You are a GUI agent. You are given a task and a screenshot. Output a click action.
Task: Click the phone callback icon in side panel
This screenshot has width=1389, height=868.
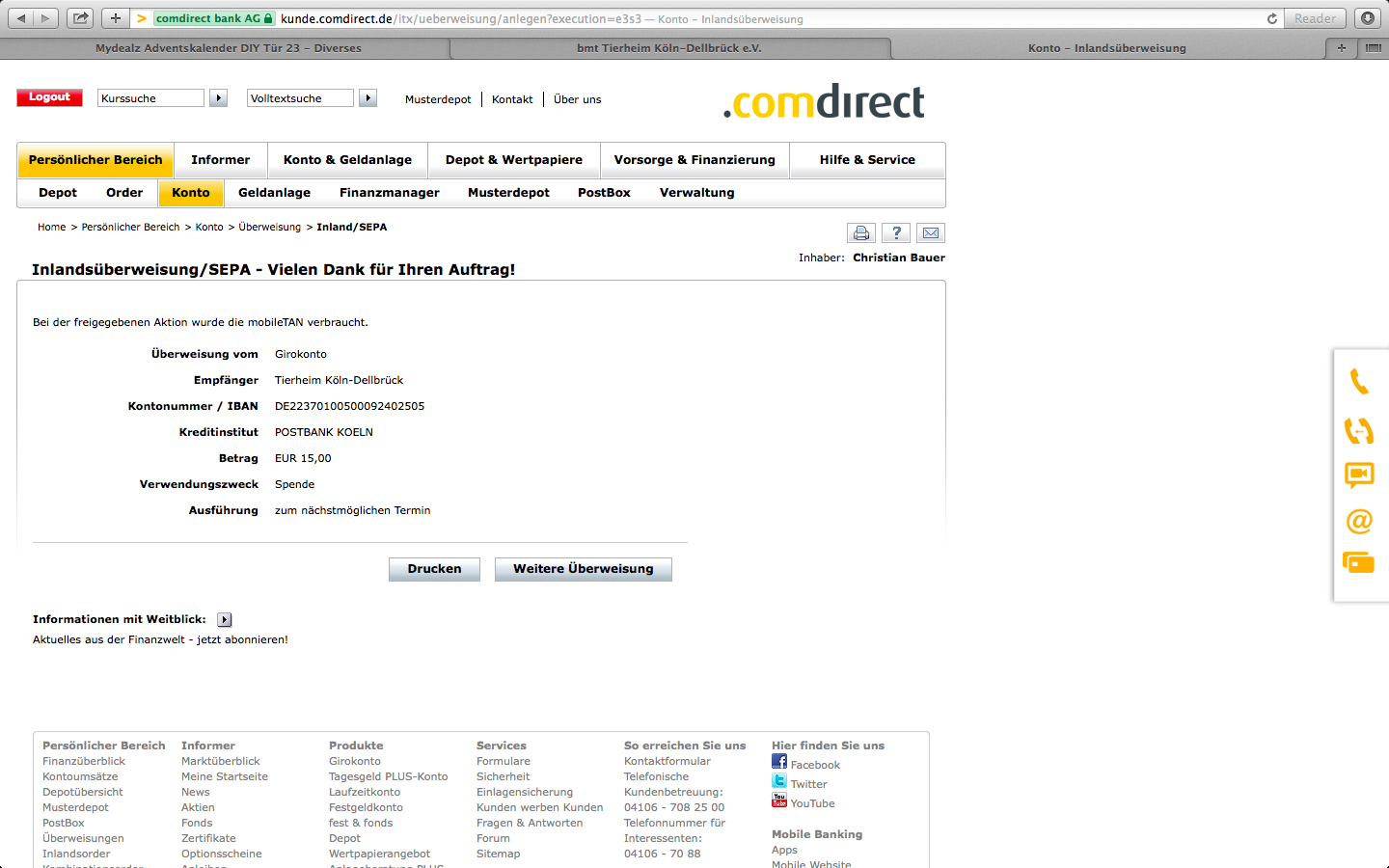click(x=1359, y=382)
